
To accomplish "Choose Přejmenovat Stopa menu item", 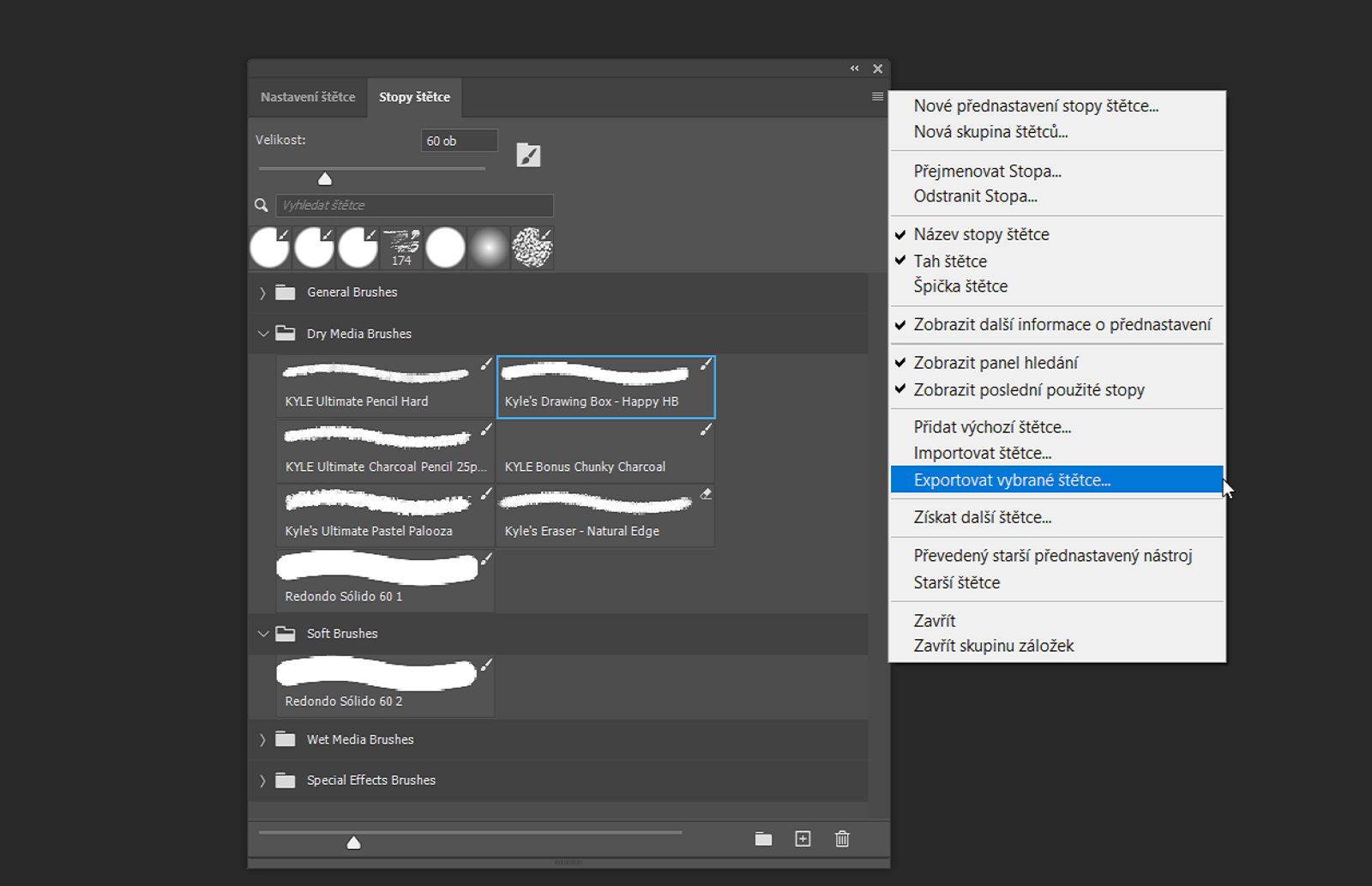I will [1056, 171].
